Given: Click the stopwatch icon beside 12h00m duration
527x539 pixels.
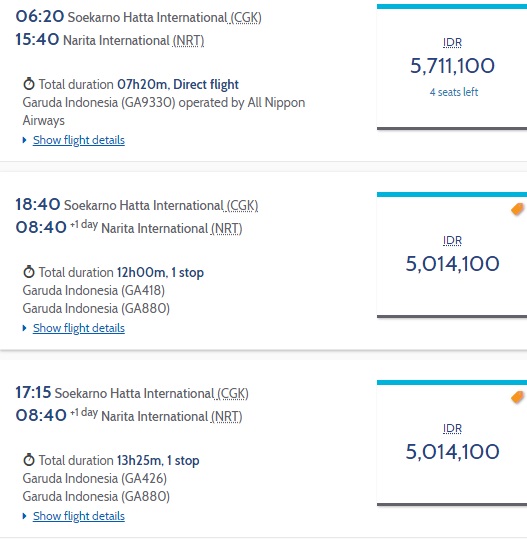Looking at the screenshot, I should (29, 272).
